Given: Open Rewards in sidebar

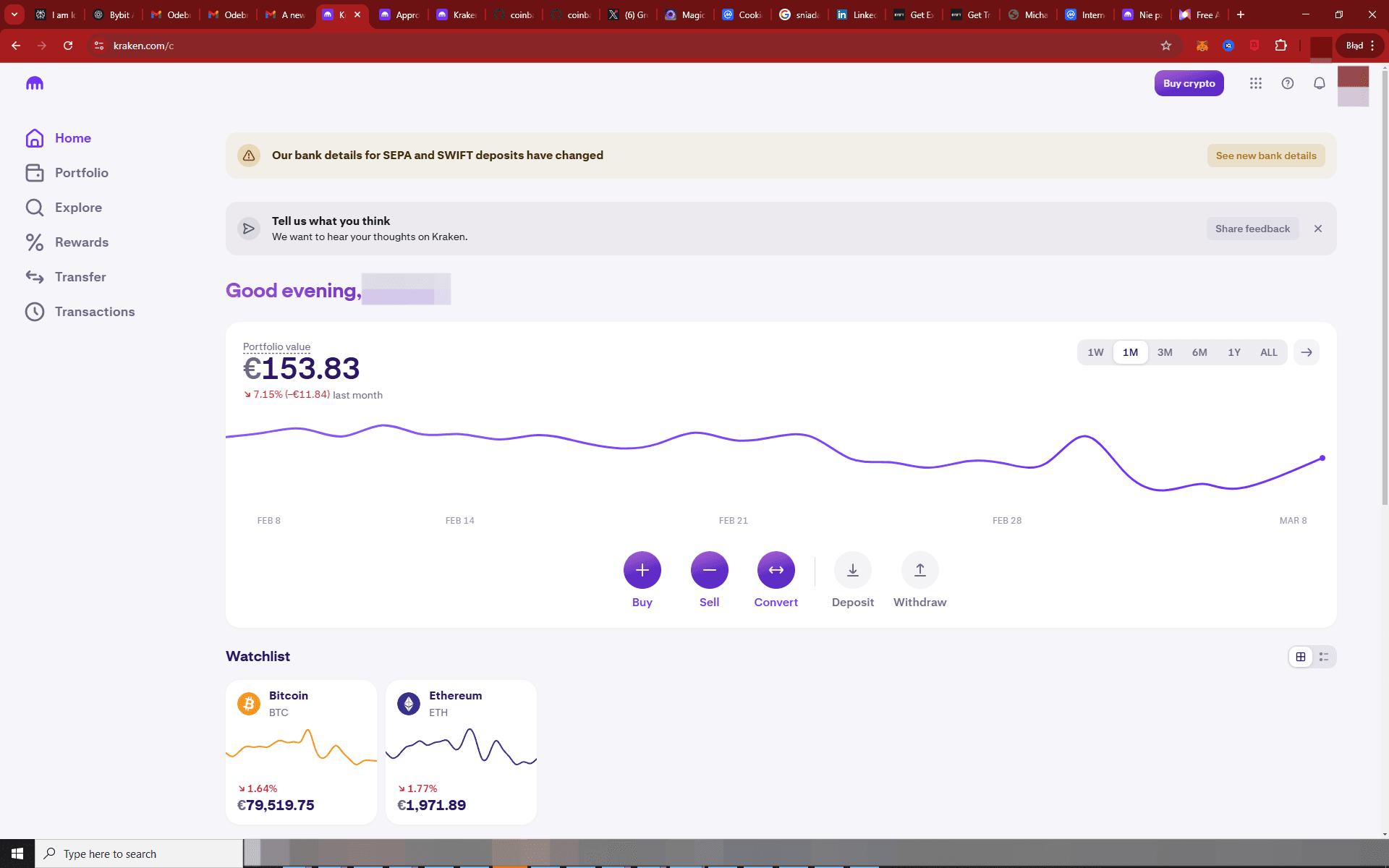Looking at the screenshot, I should [x=67, y=242].
